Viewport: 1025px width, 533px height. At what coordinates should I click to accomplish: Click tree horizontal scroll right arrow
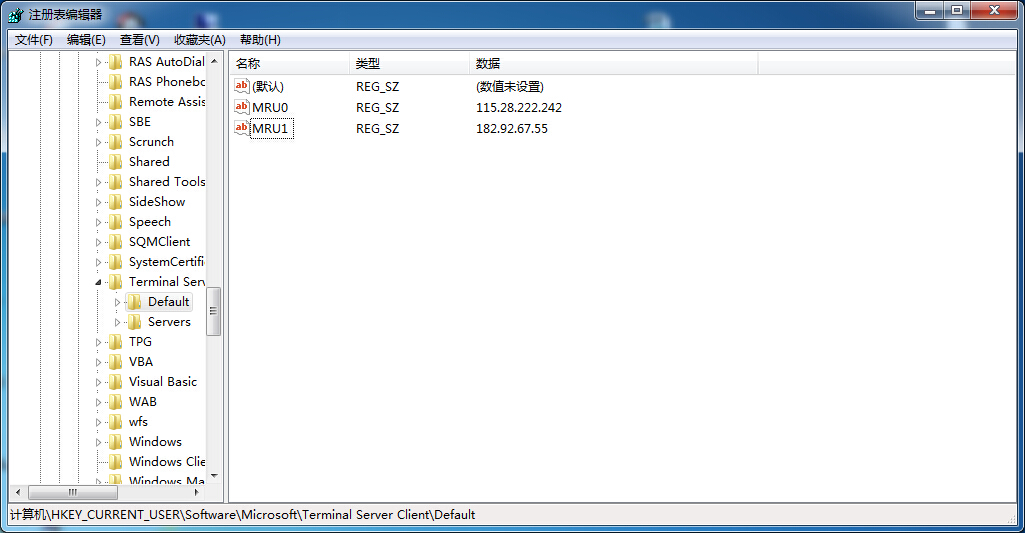coord(196,492)
